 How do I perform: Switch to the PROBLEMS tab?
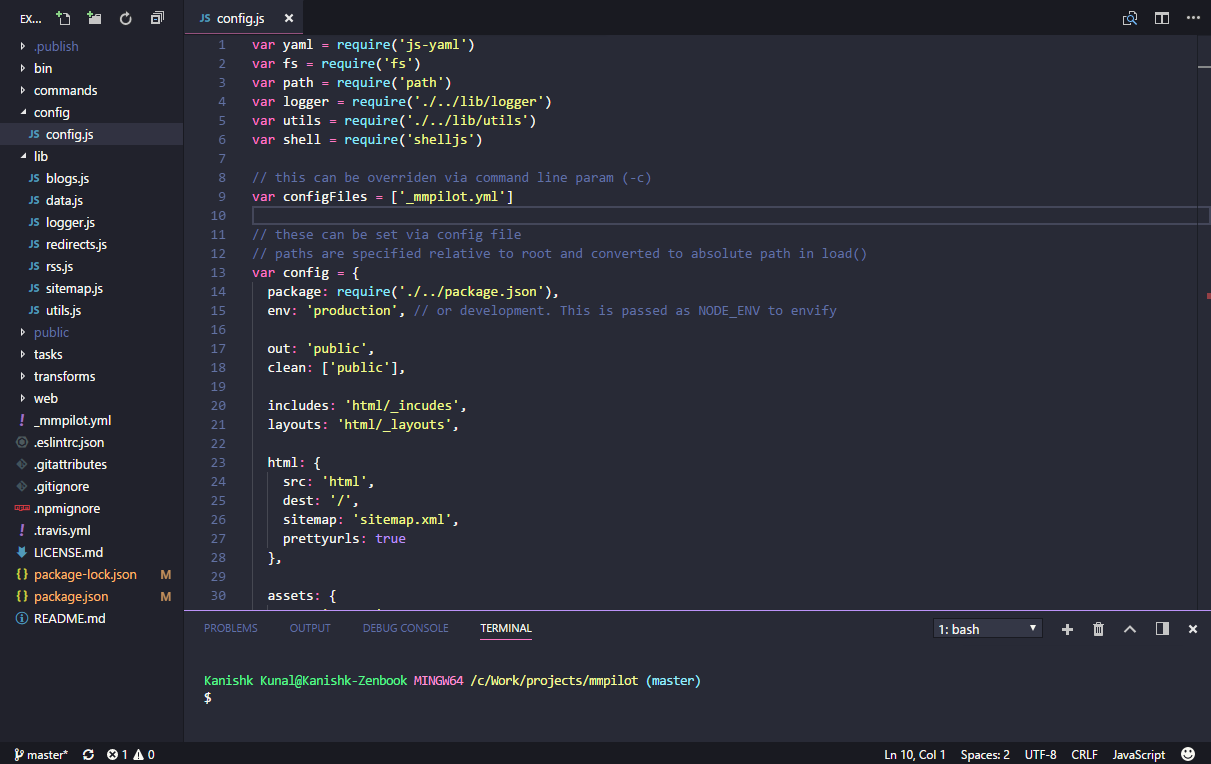(x=231, y=628)
